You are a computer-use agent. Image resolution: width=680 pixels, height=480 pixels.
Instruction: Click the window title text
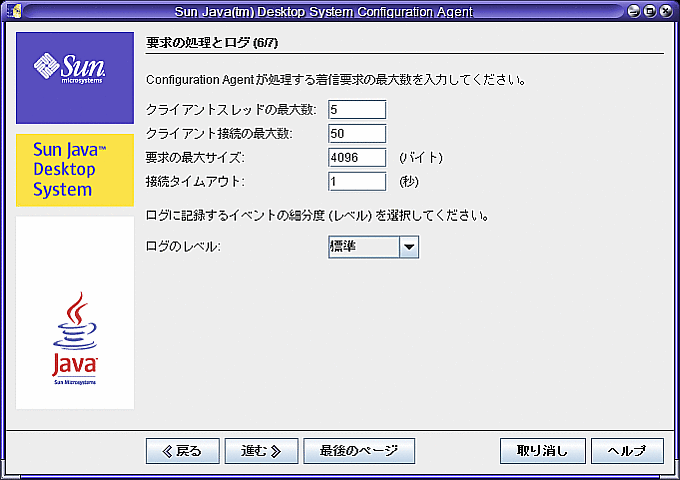[x=324, y=11]
